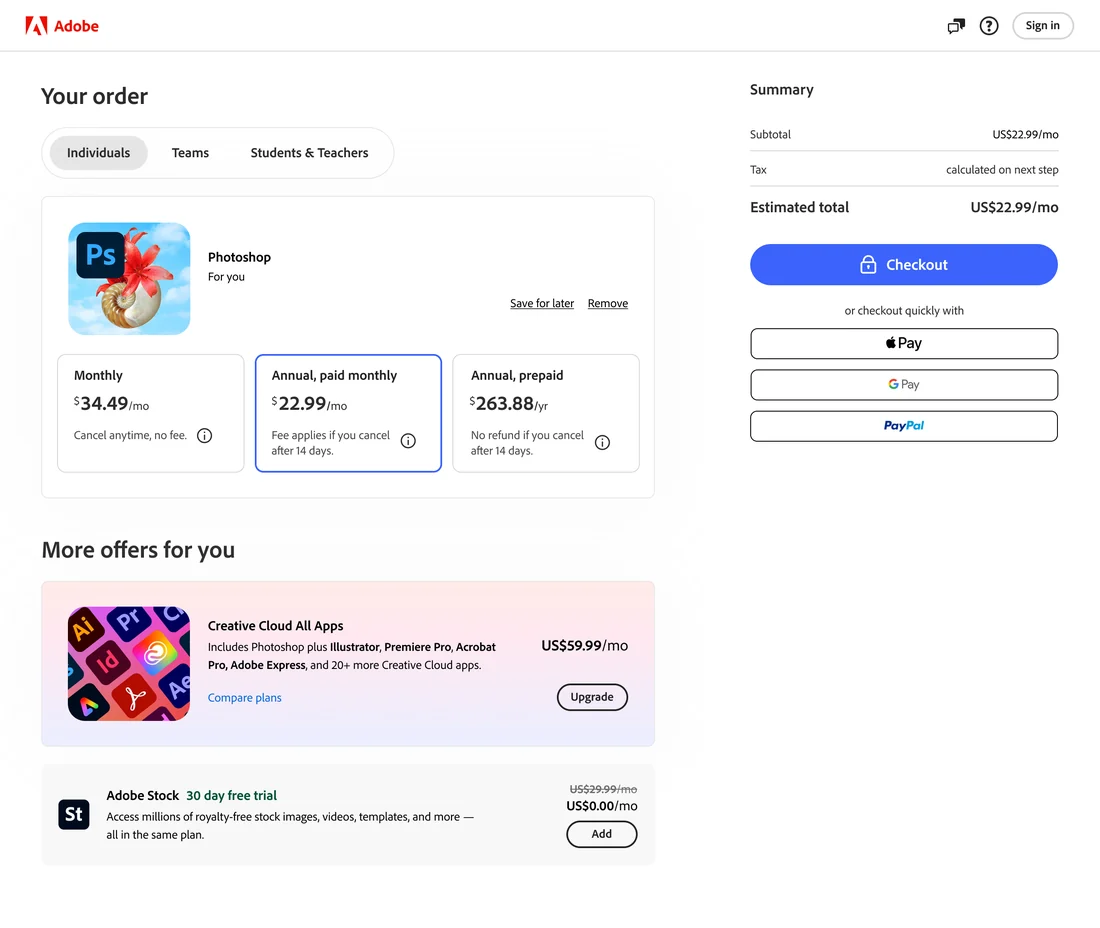This screenshot has width=1100, height=928.
Task: Click the struck-through US$29.99/mo price
Action: pos(603,789)
